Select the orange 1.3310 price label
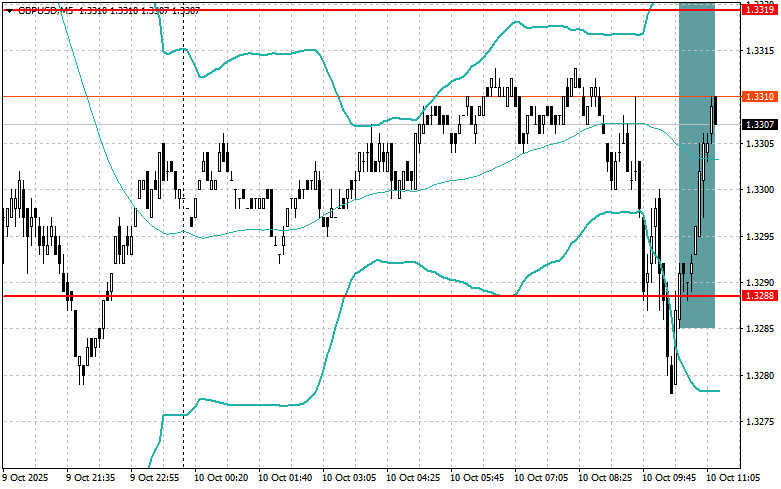The height and width of the screenshot is (489, 781). [759, 96]
